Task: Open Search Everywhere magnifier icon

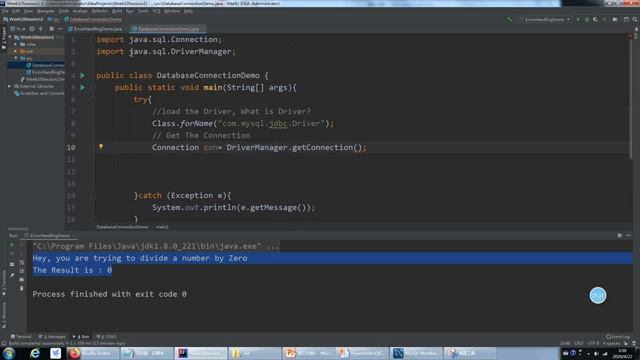Action: [x=635, y=19]
